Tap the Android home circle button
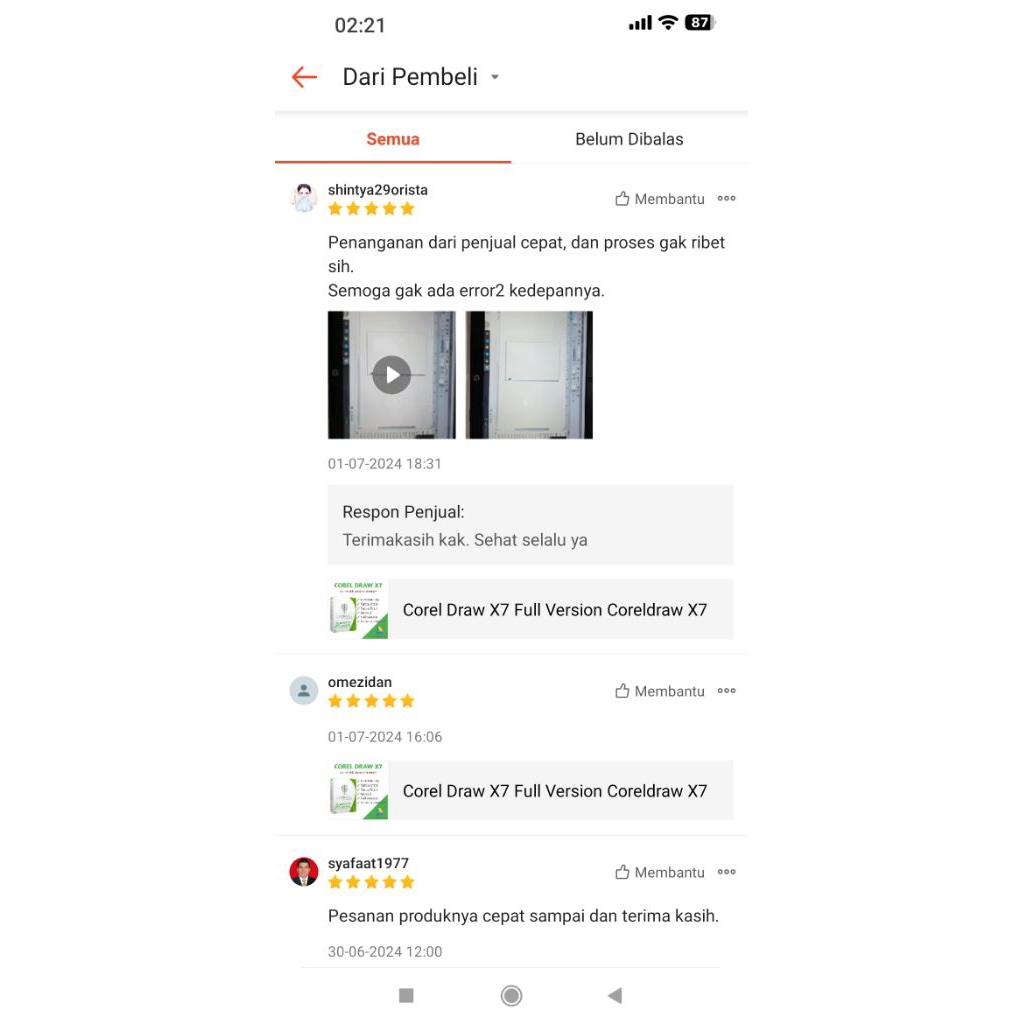This screenshot has height=1024, width=1024. [511, 995]
